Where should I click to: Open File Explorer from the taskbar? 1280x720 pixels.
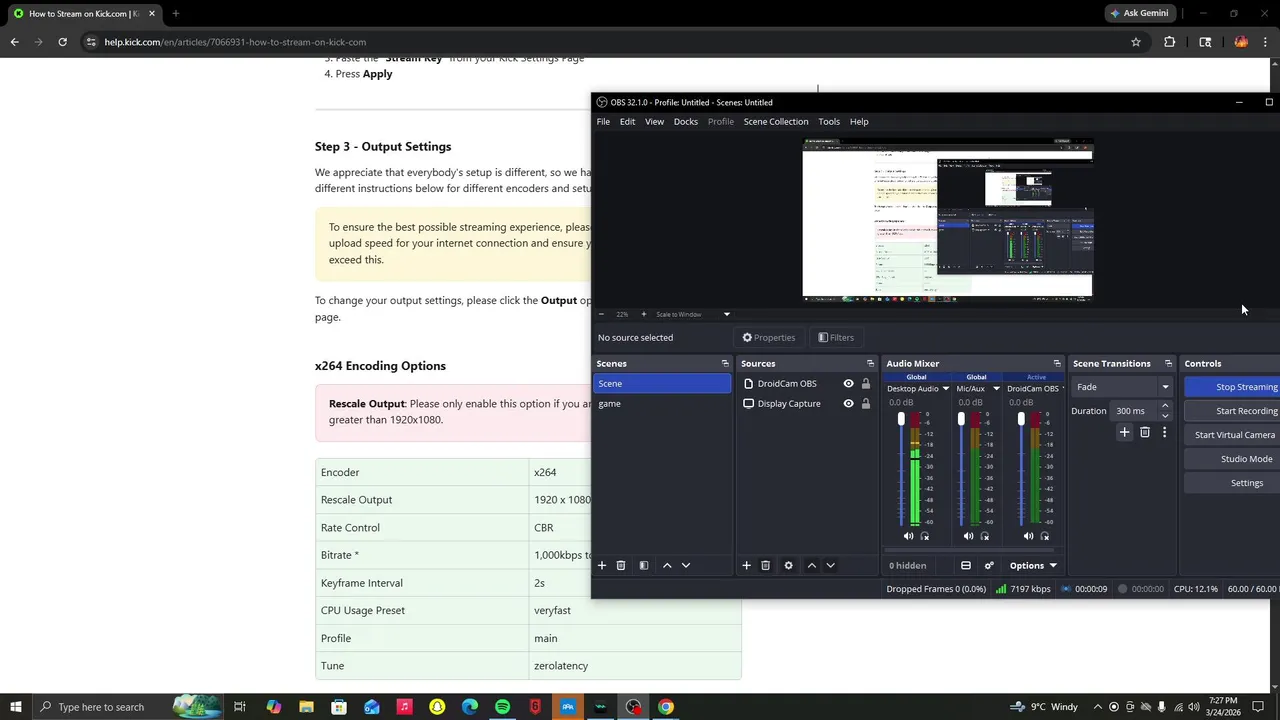point(306,707)
